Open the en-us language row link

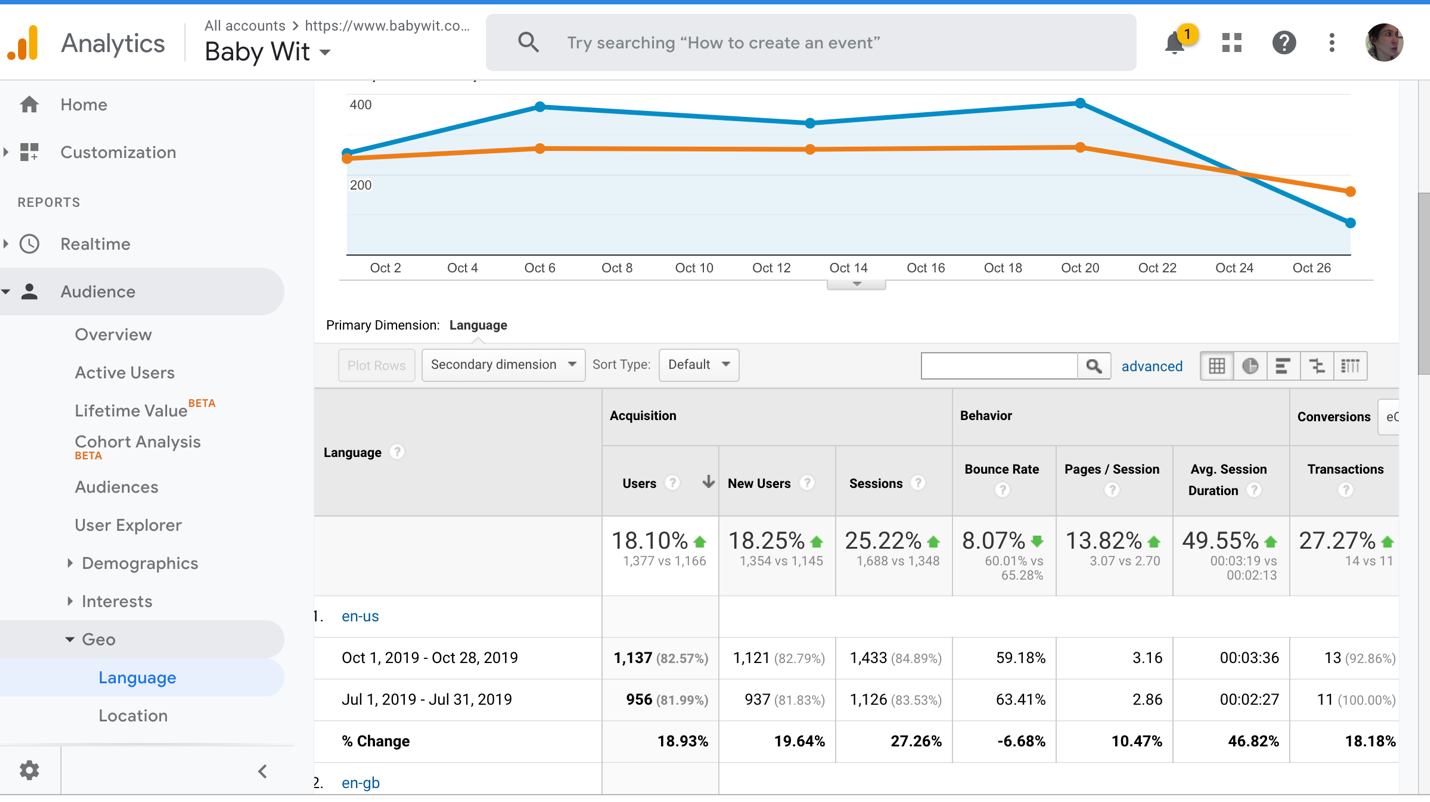(x=360, y=616)
